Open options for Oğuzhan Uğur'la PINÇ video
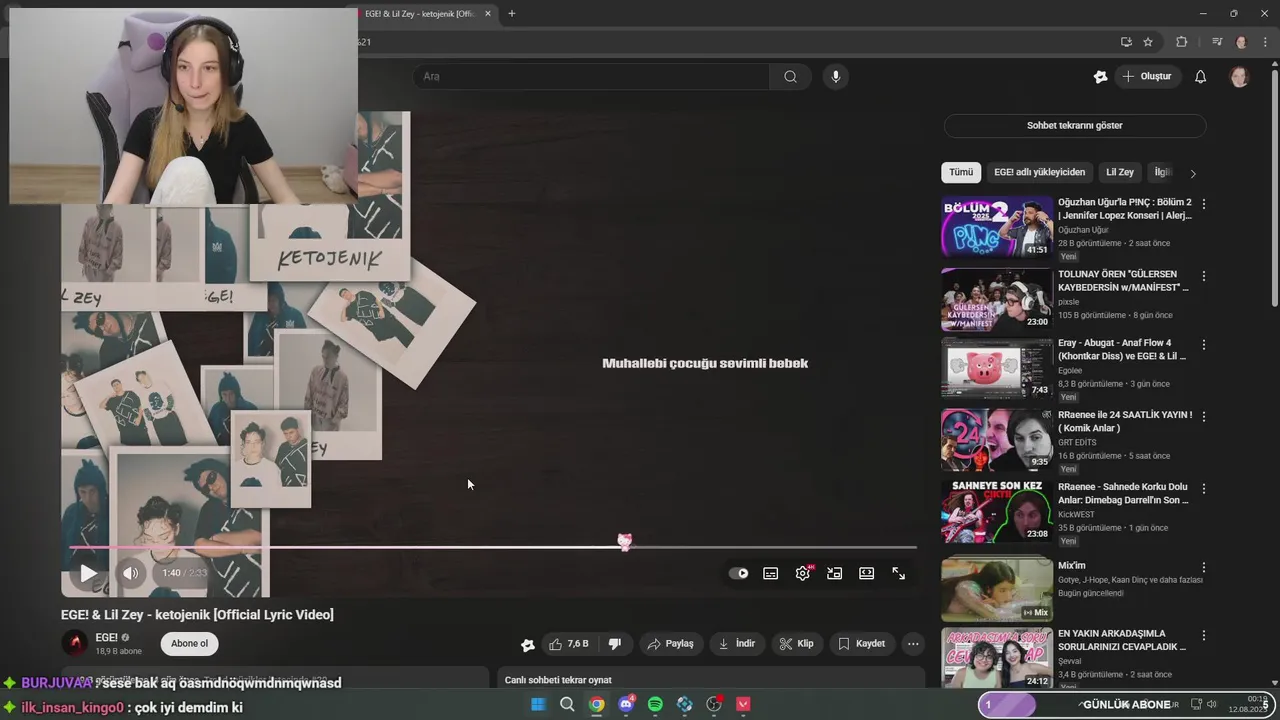This screenshot has width=1280, height=720. pyautogui.click(x=1204, y=204)
